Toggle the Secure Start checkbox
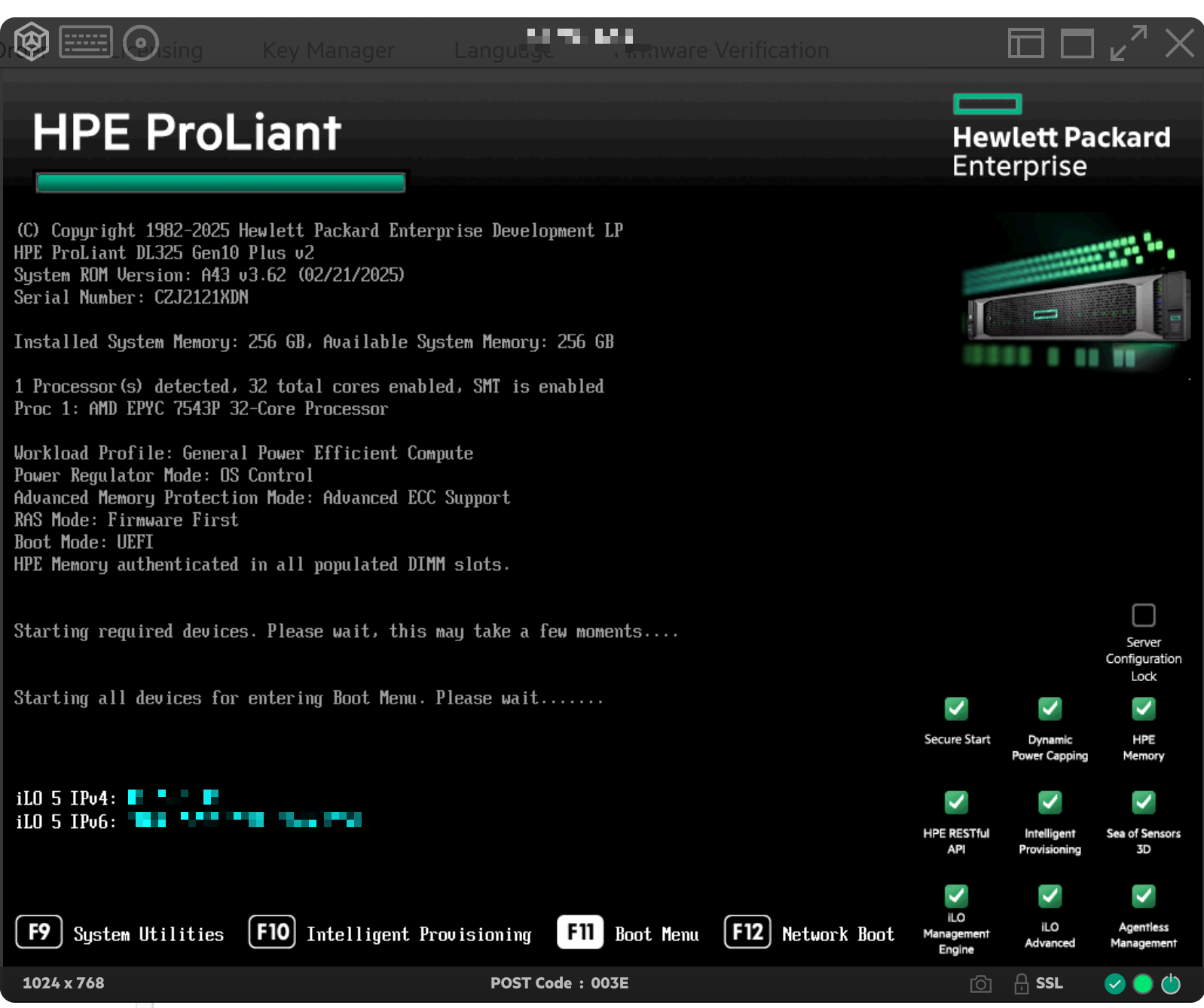 [956, 709]
